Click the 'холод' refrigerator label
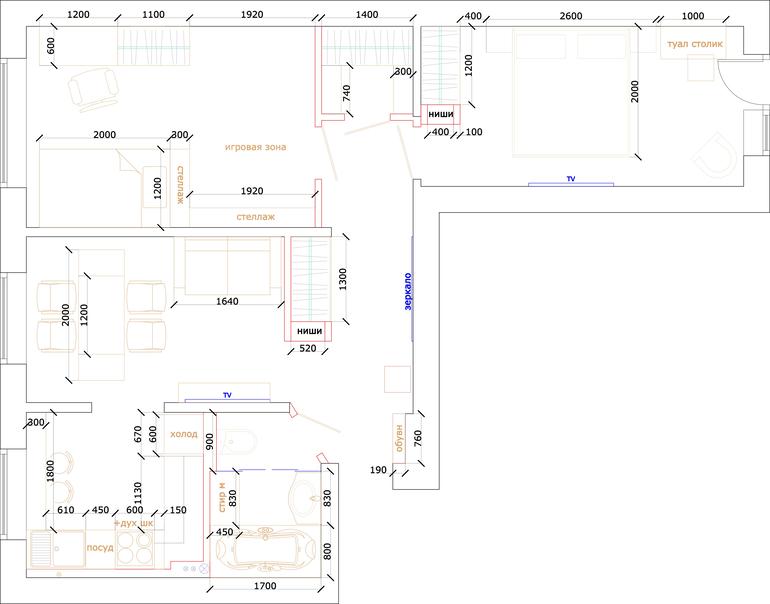Image resolution: width=770 pixels, height=604 pixels. click(x=184, y=434)
